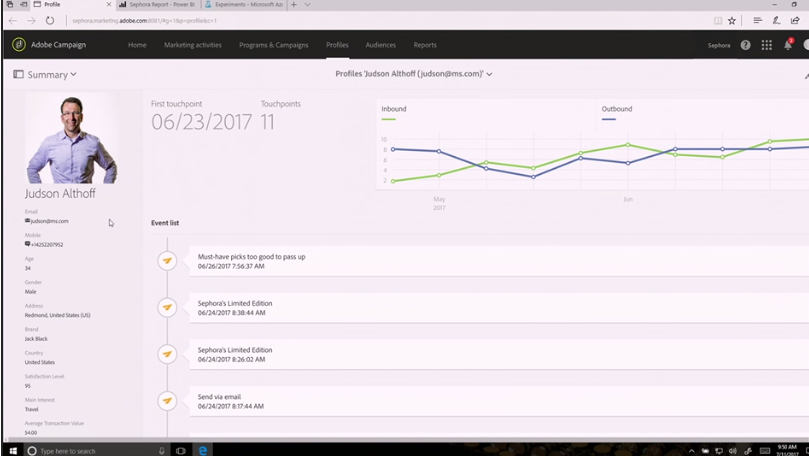Open the app switcher grid icon
The width and height of the screenshot is (809, 457).
coord(766,45)
